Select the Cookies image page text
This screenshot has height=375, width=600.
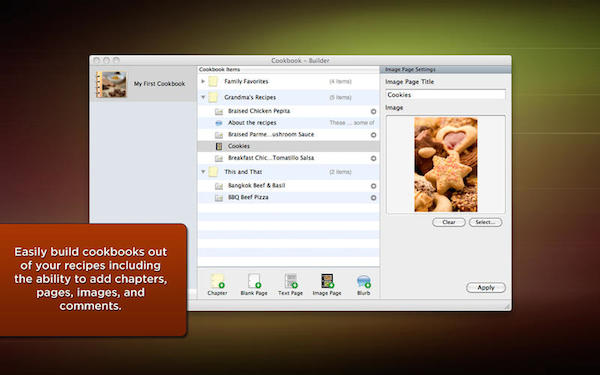(239, 146)
